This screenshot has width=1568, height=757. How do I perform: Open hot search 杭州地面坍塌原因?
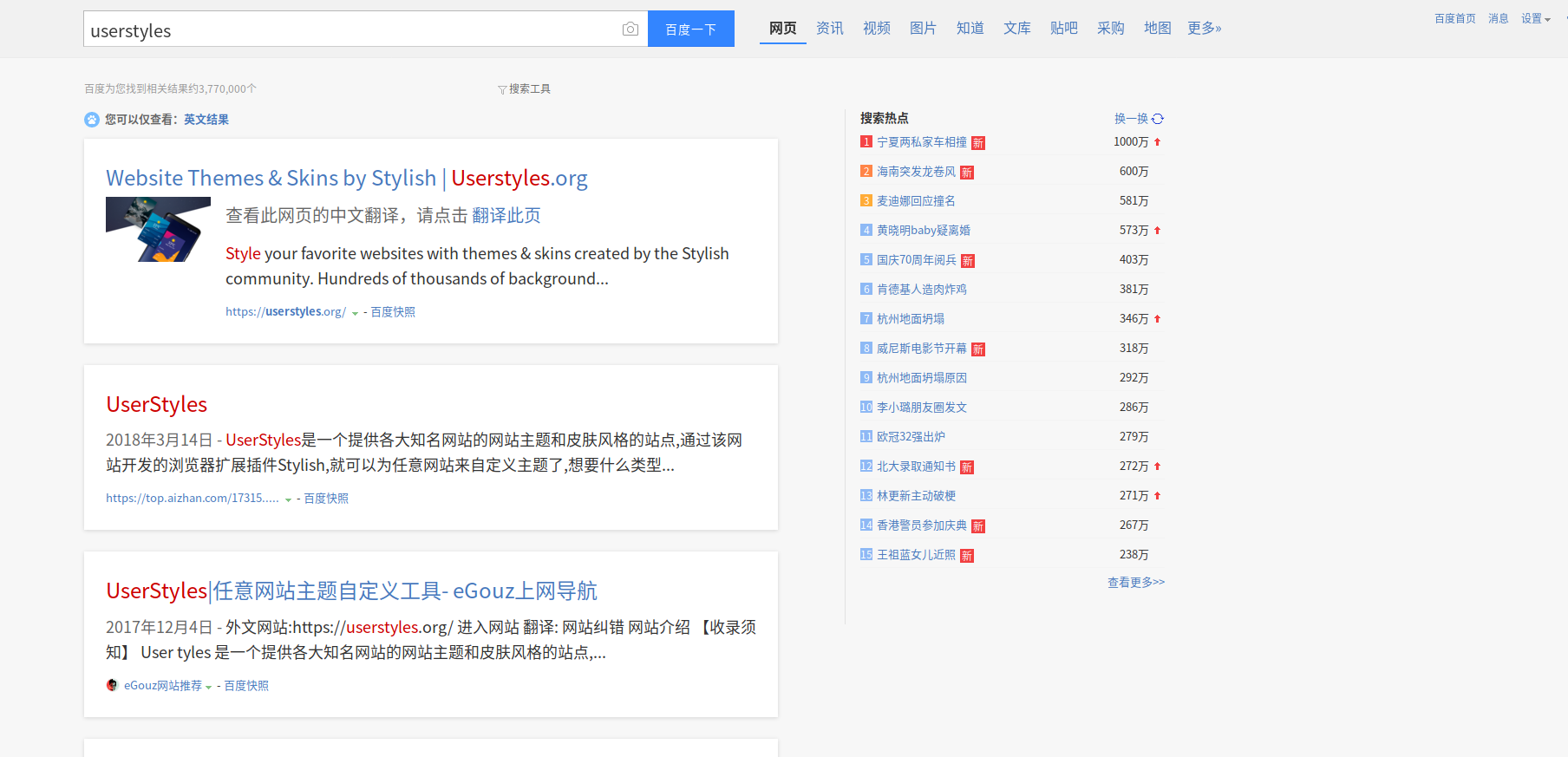922,378
